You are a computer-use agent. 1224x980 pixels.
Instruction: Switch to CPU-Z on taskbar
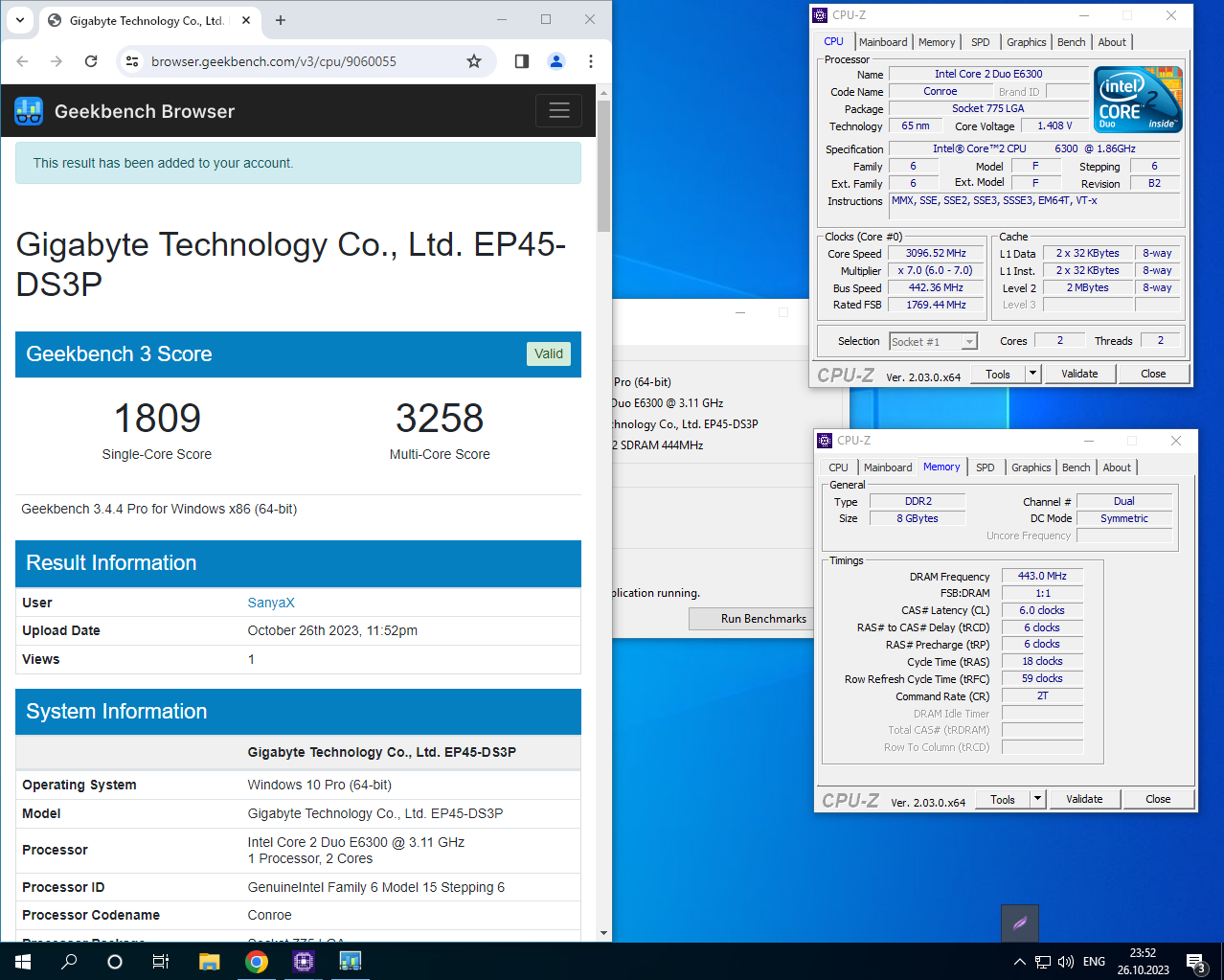coord(304,962)
